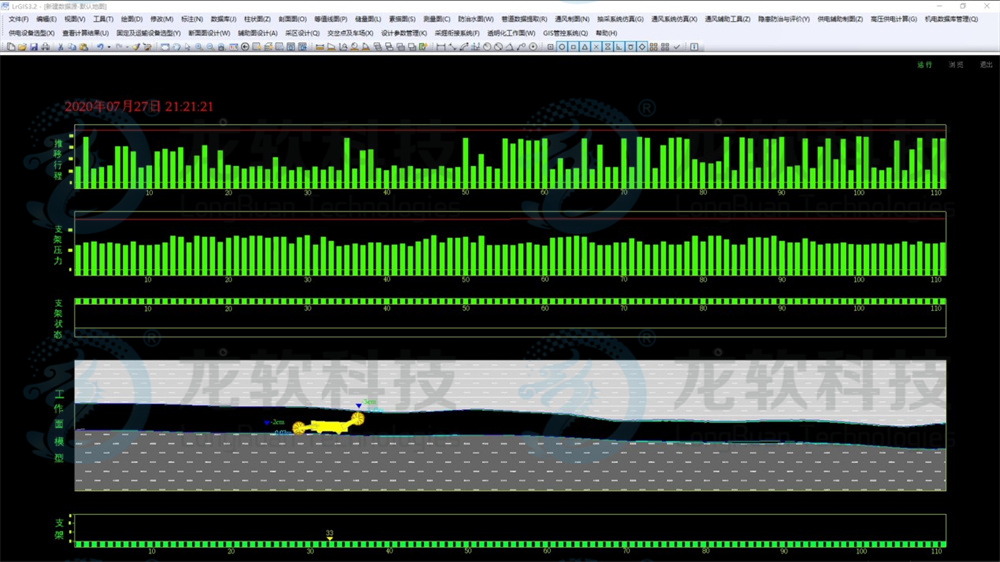Click the scissors Cut icon

point(60,47)
